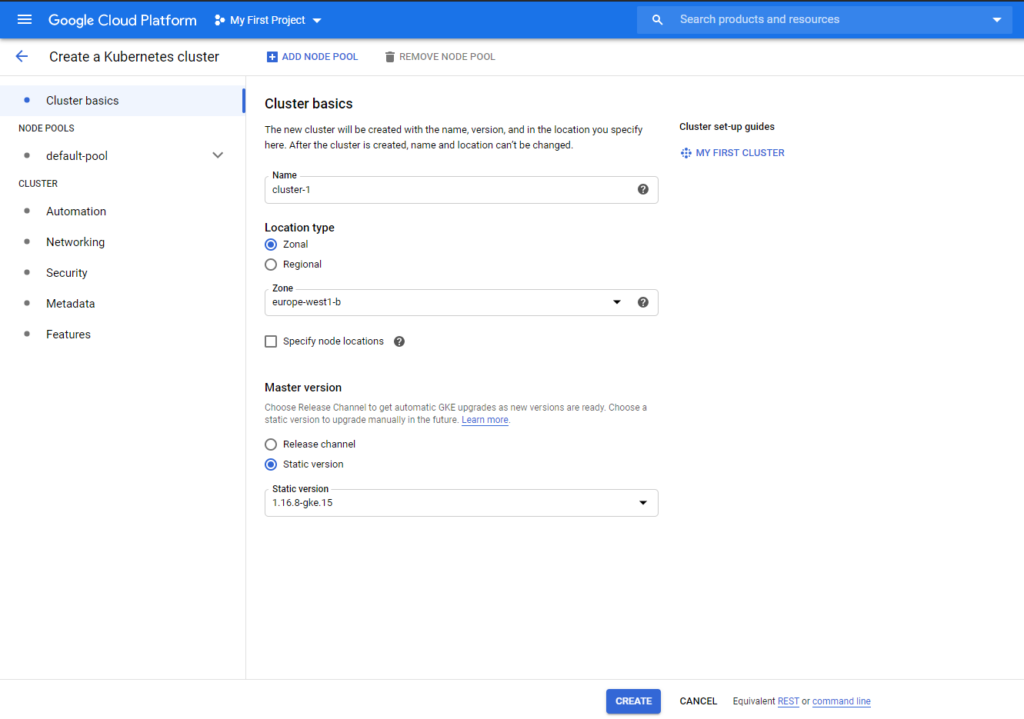
Task: Select Cluster basics in the sidebar
Action: point(122,101)
